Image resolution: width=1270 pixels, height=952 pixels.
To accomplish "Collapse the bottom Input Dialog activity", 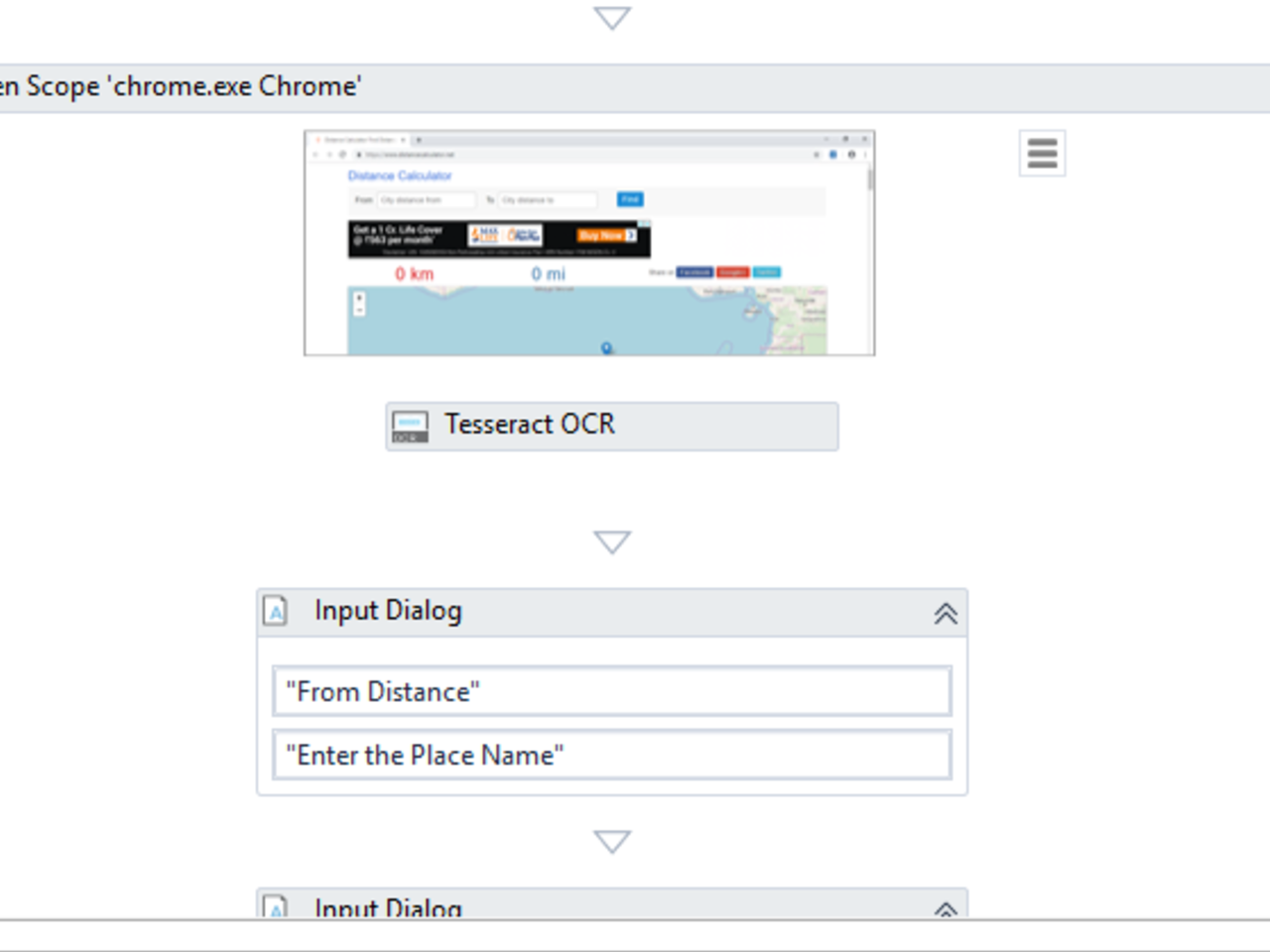I will click(946, 909).
